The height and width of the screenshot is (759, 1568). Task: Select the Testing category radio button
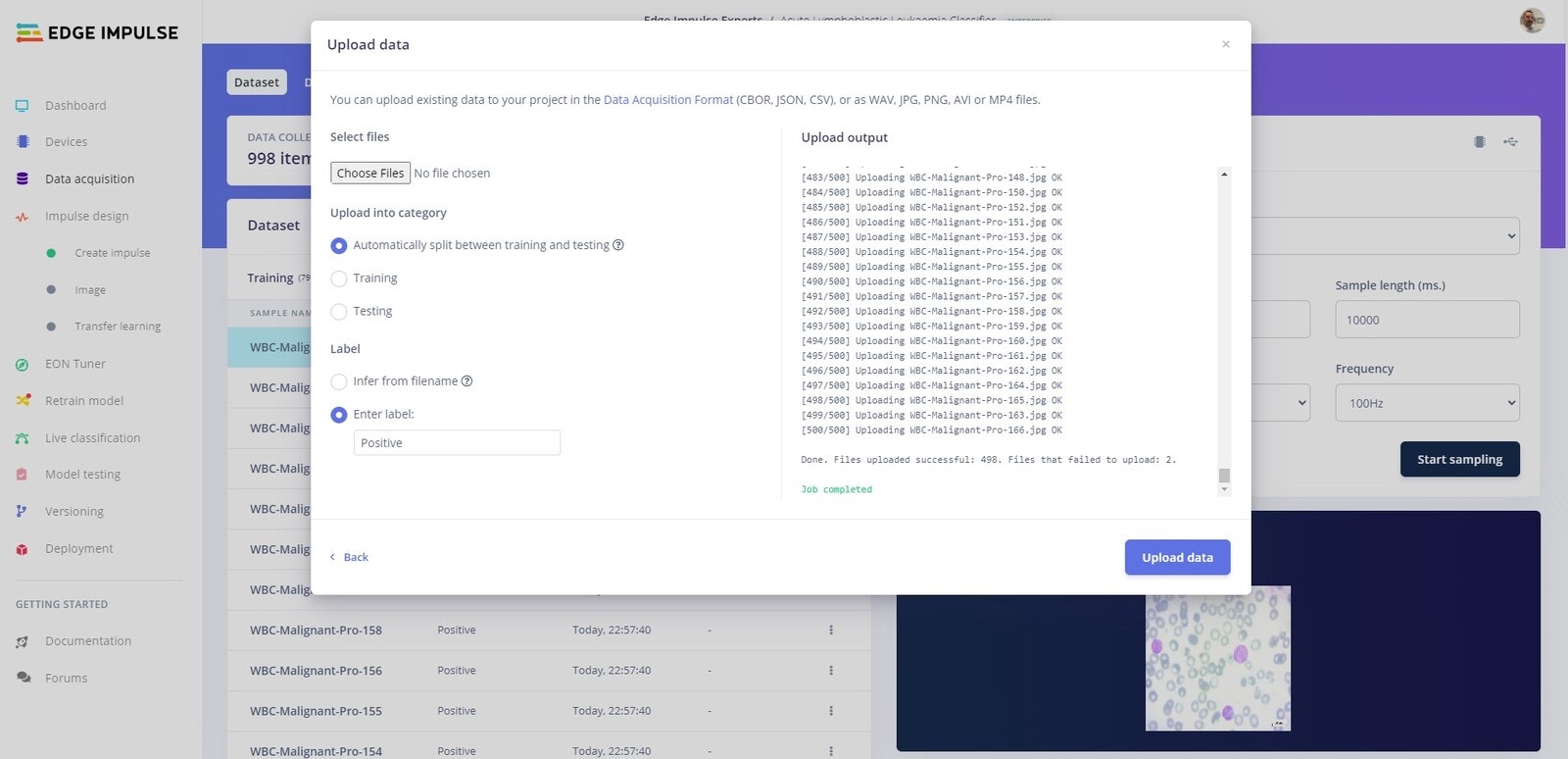339,312
